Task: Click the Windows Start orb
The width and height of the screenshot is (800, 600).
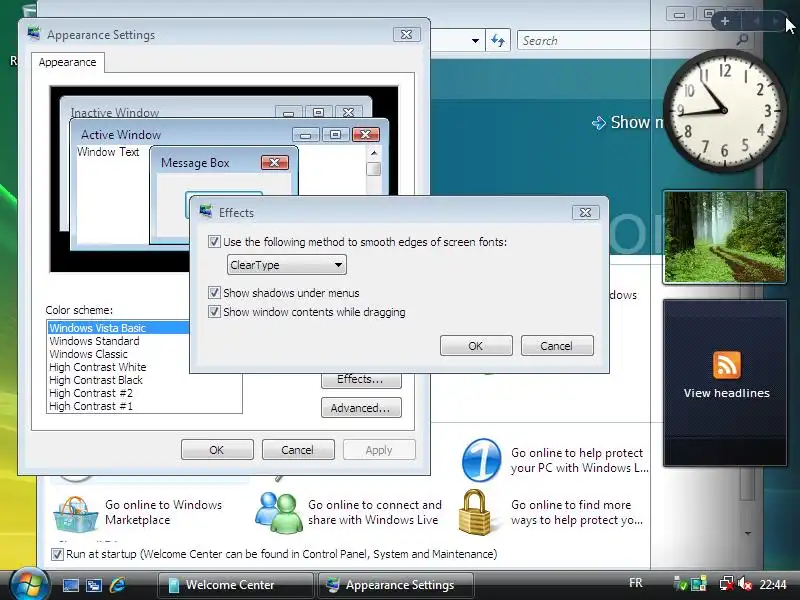Action: (28, 585)
